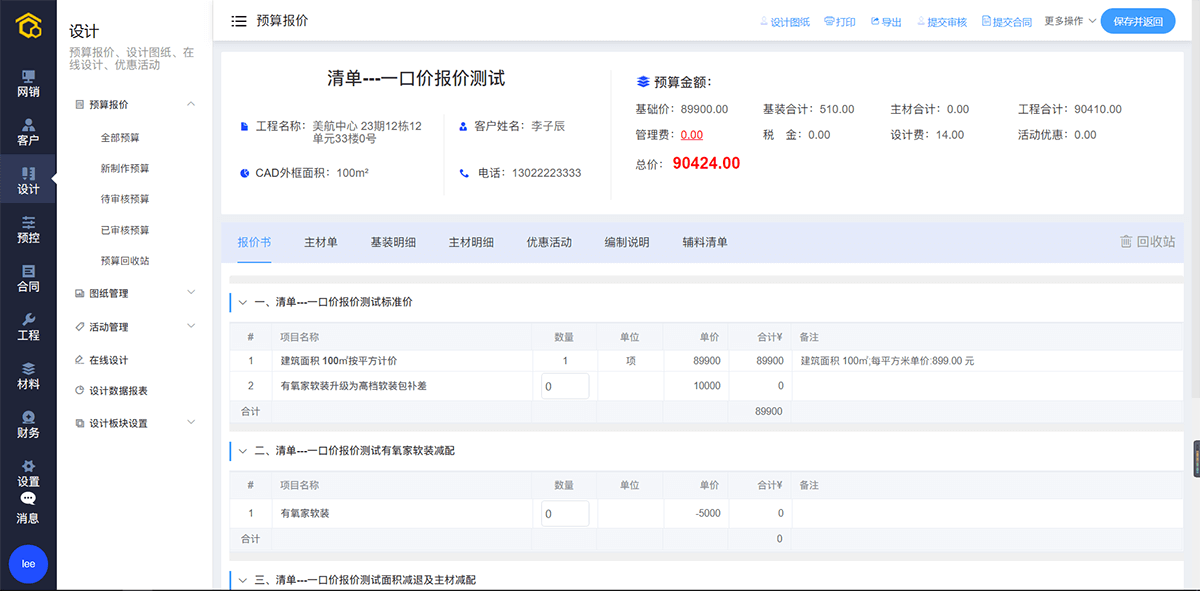
Task: Toggle the hamburger menu beside 预算报价
Action: pos(239,21)
